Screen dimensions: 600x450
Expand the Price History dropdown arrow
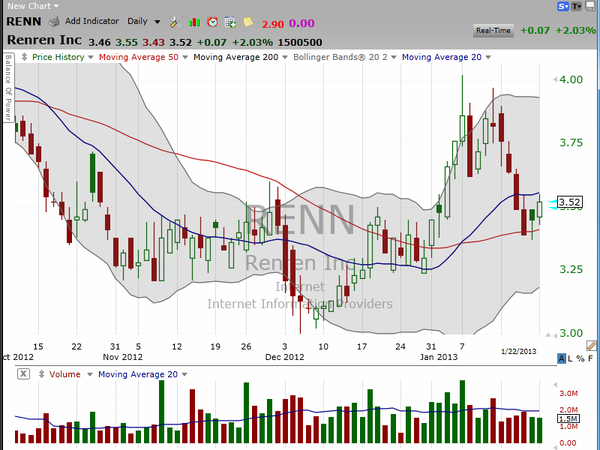[90, 57]
